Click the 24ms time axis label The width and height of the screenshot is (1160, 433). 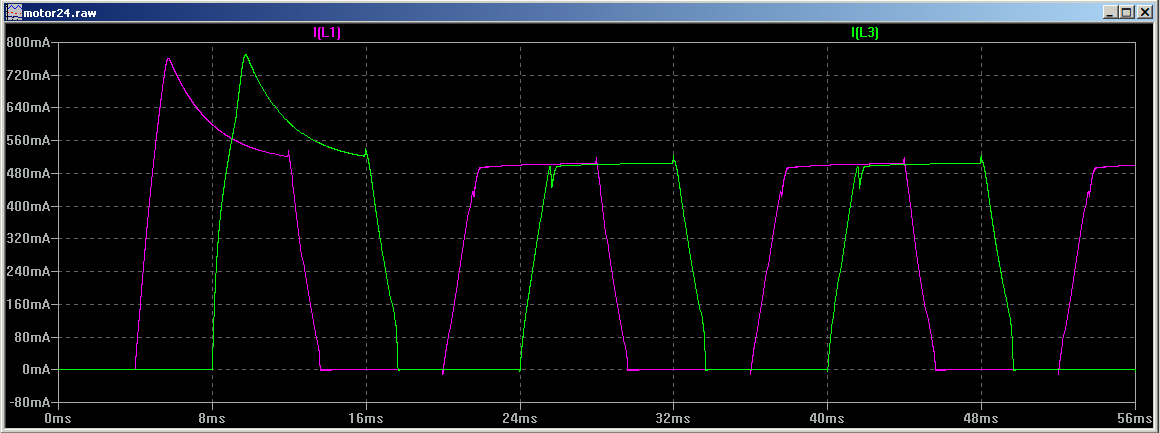pyautogui.click(x=520, y=419)
